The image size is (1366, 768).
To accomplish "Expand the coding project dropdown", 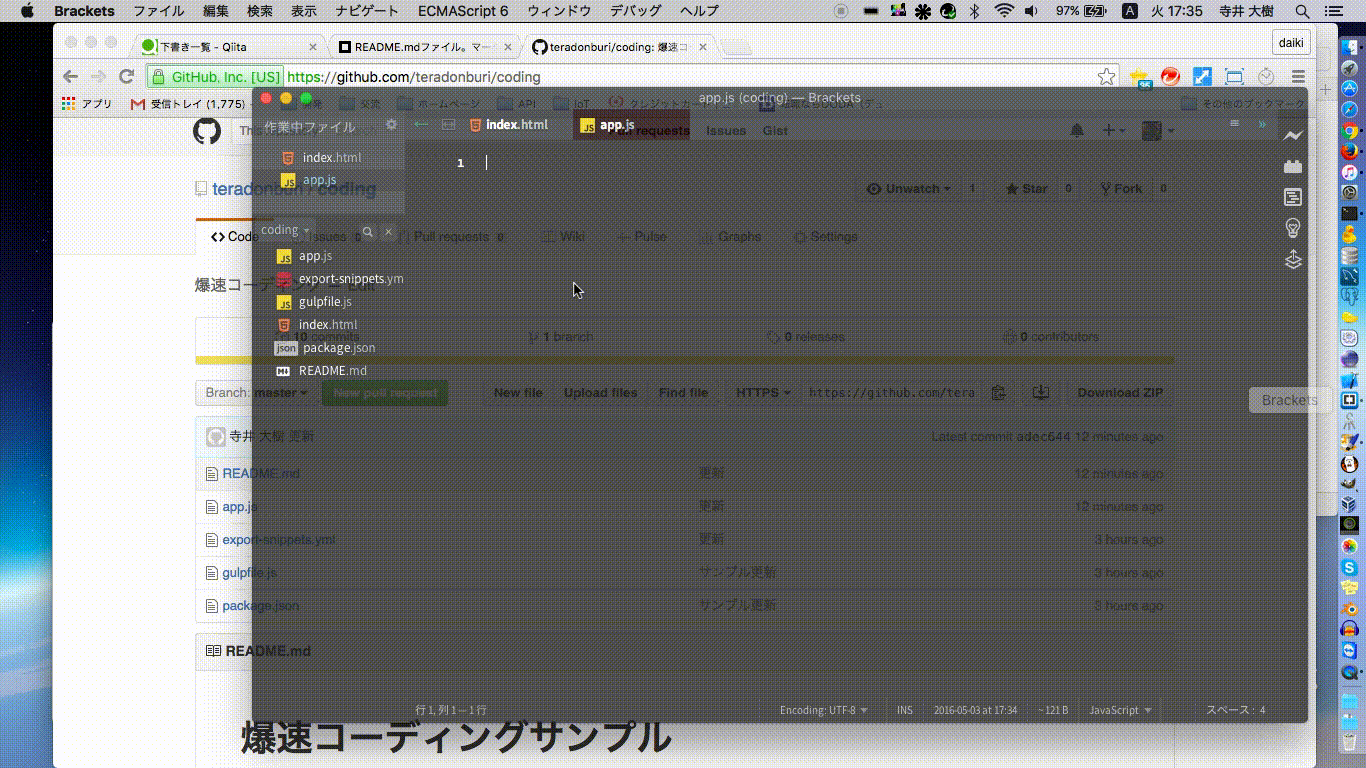I will (x=285, y=230).
